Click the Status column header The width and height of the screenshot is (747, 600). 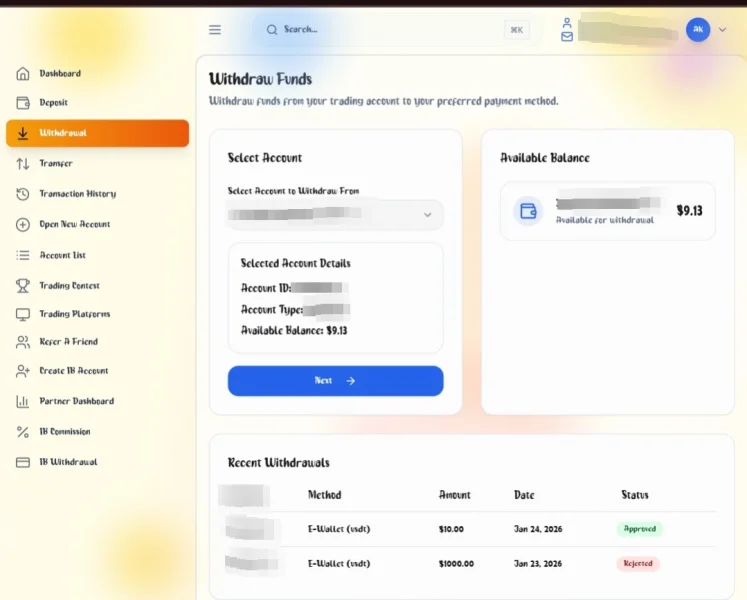pos(635,495)
